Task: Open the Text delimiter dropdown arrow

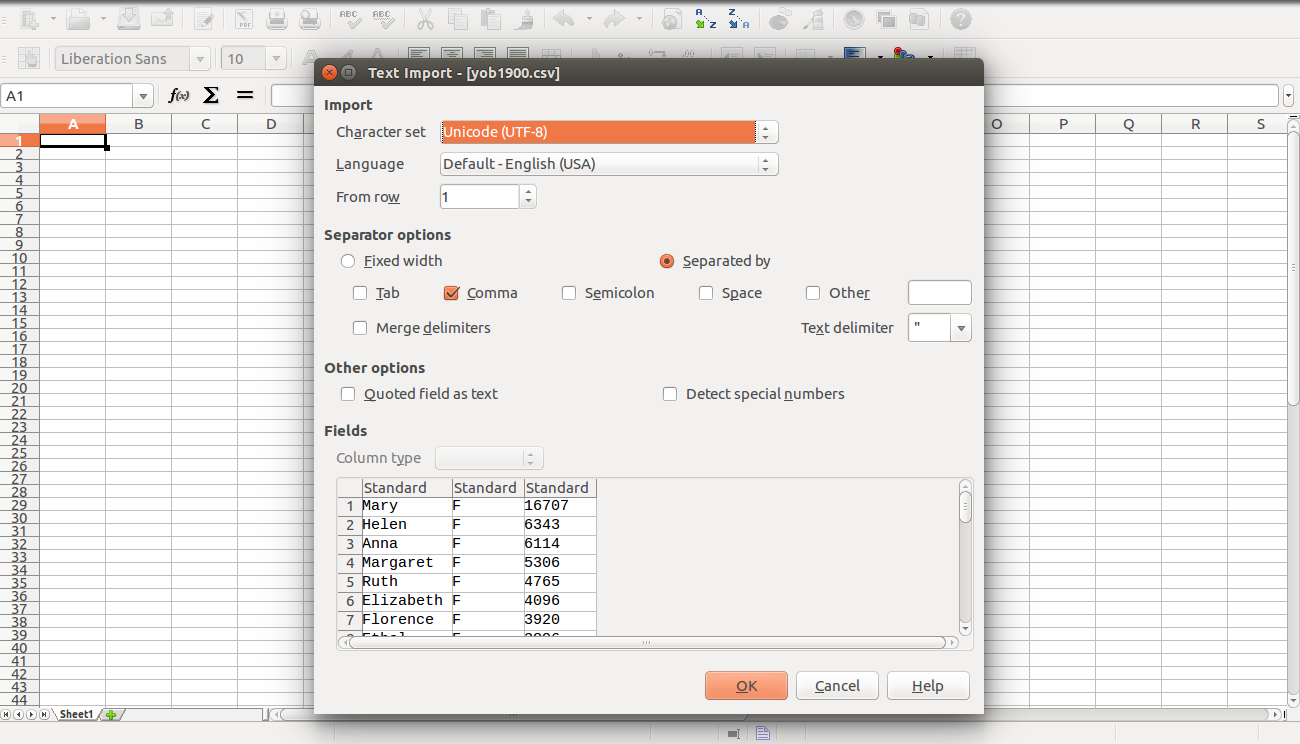Action: point(961,328)
